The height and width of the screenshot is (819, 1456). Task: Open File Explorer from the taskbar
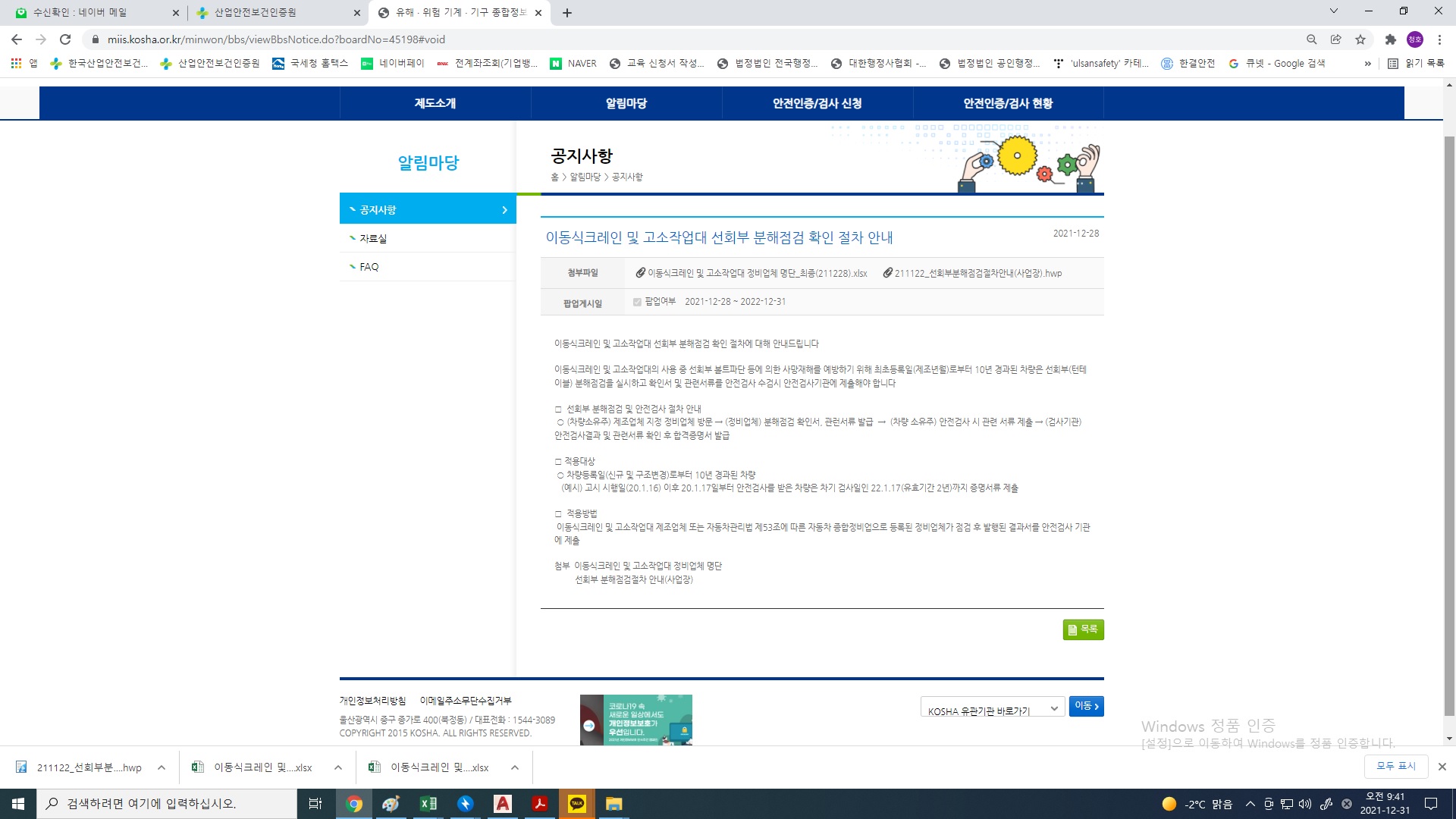click(x=613, y=804)
